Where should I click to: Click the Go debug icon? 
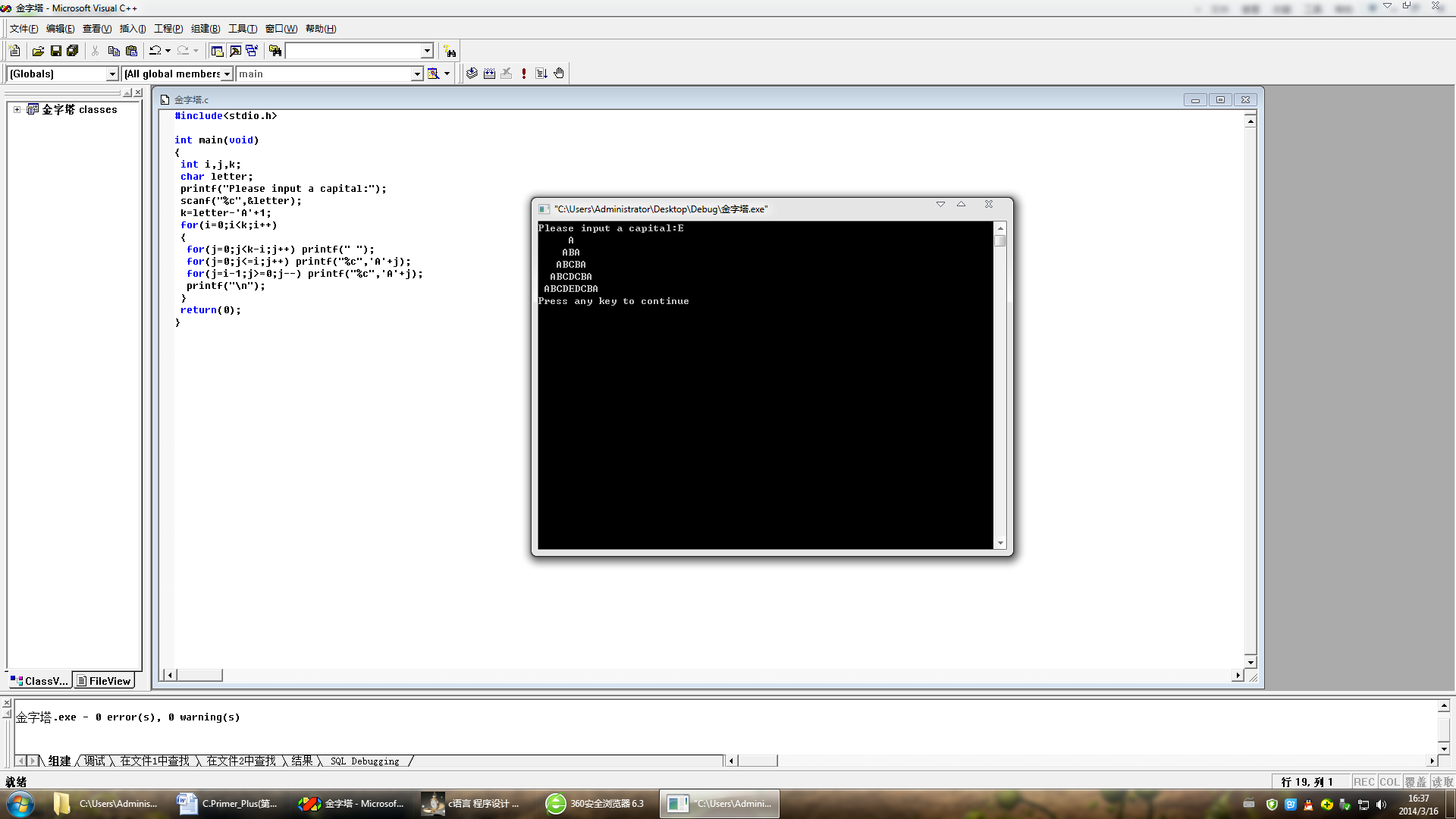pos(541,74)
